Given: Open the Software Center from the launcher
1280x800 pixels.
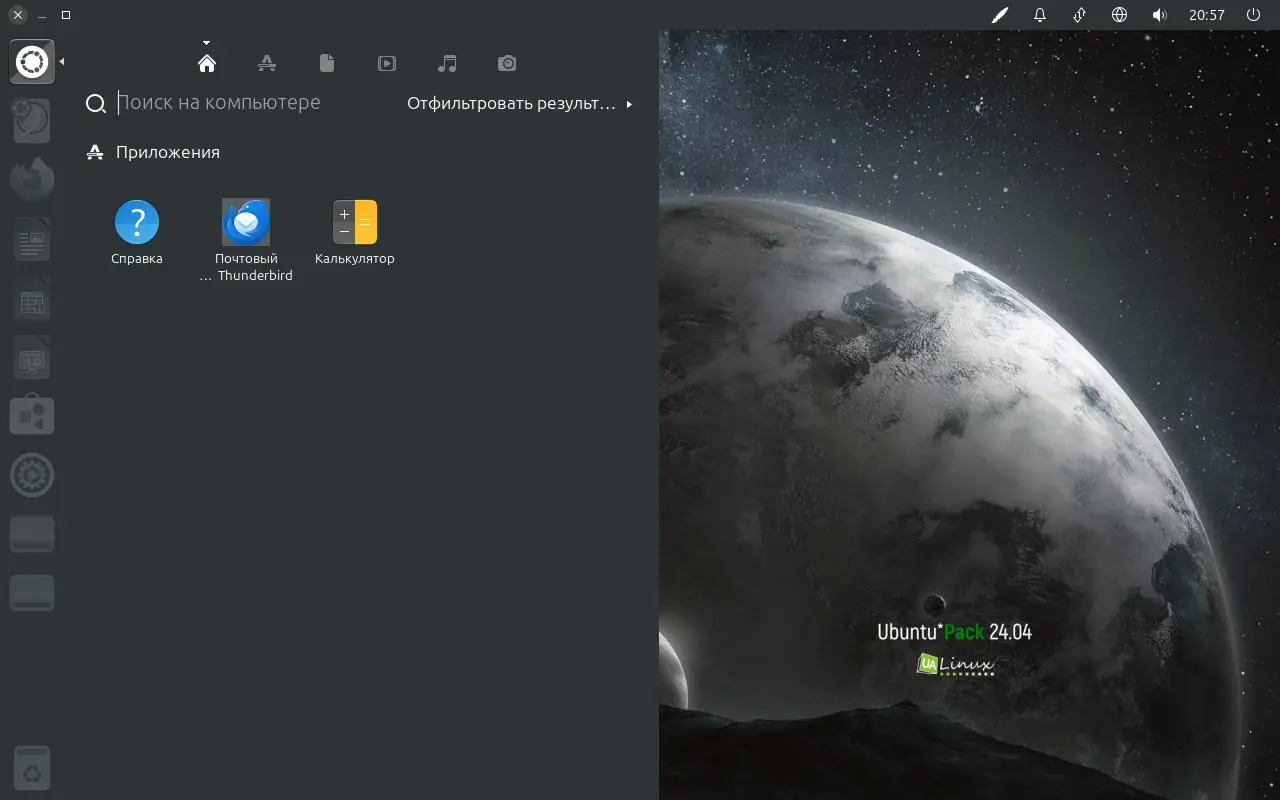Looking at the screenshot, I should [x=32, y=416].
